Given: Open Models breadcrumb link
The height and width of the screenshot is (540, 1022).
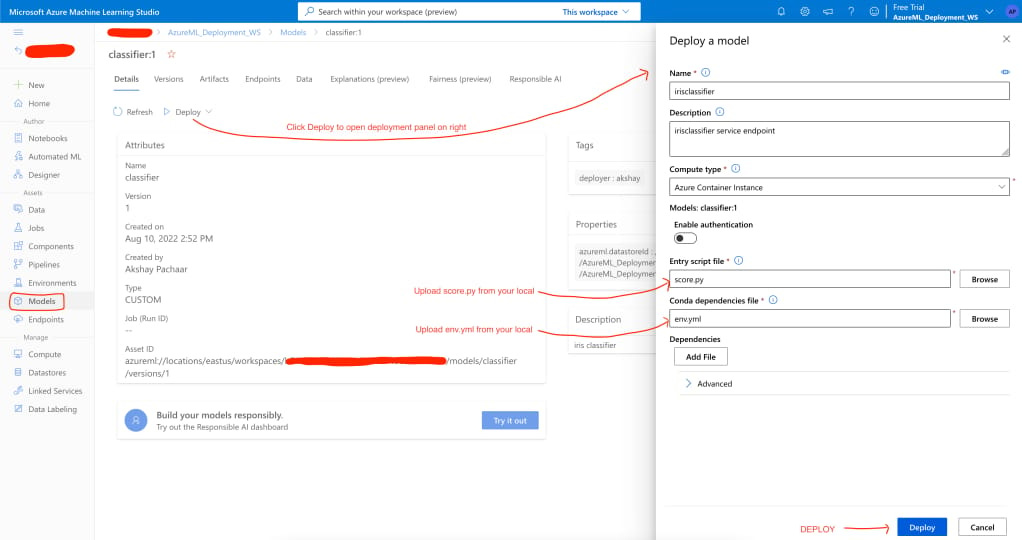Looking at the screenshot, I should [293, 32].
